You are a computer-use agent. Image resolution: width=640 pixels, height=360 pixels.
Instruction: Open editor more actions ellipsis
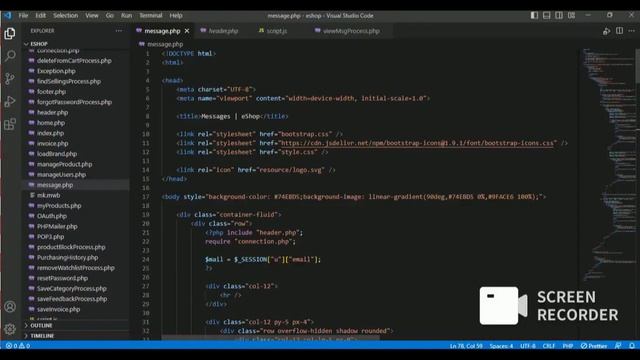point(631,31)
